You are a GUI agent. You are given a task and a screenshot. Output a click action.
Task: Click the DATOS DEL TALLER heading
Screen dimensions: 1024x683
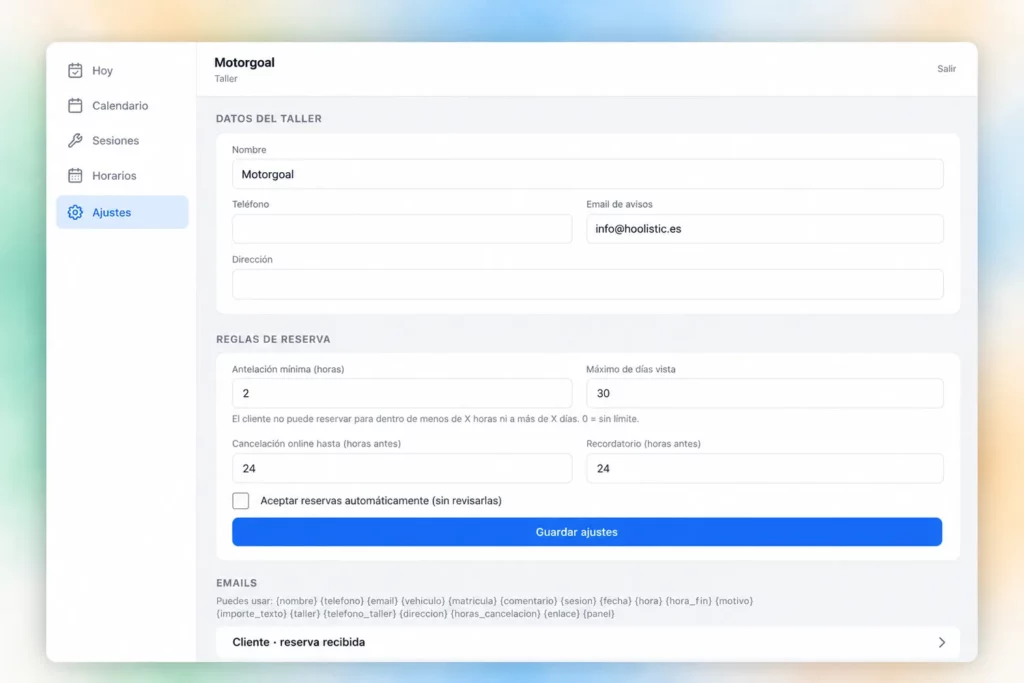[x=269, y=119]
